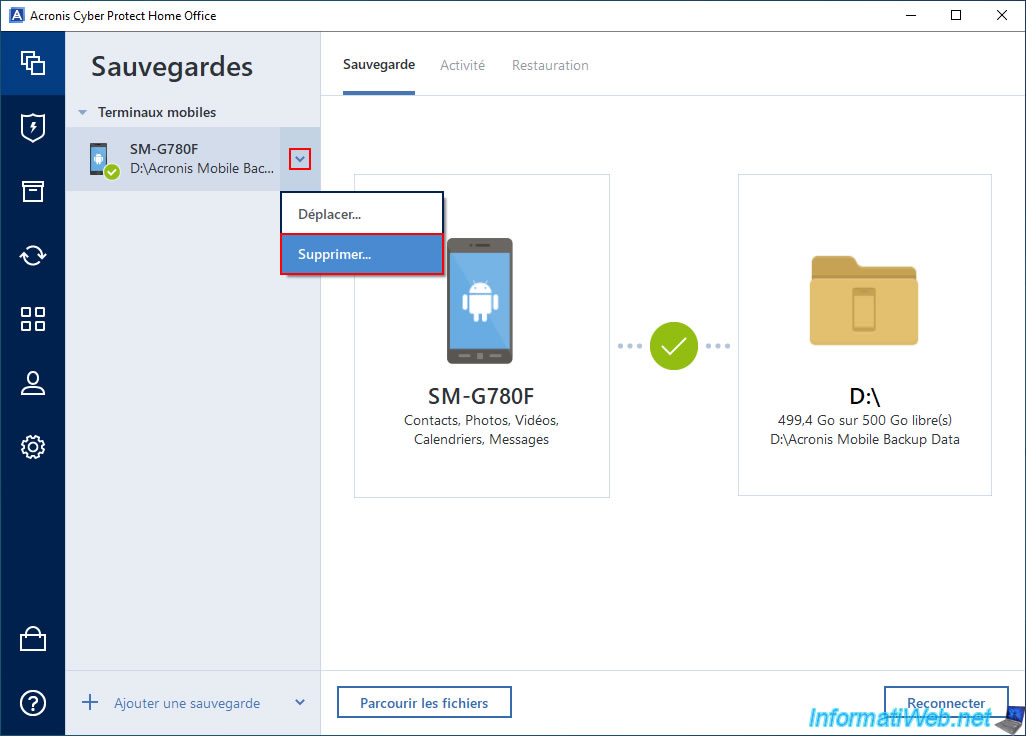Click the destination folder image for D:\

pos(864,300)
